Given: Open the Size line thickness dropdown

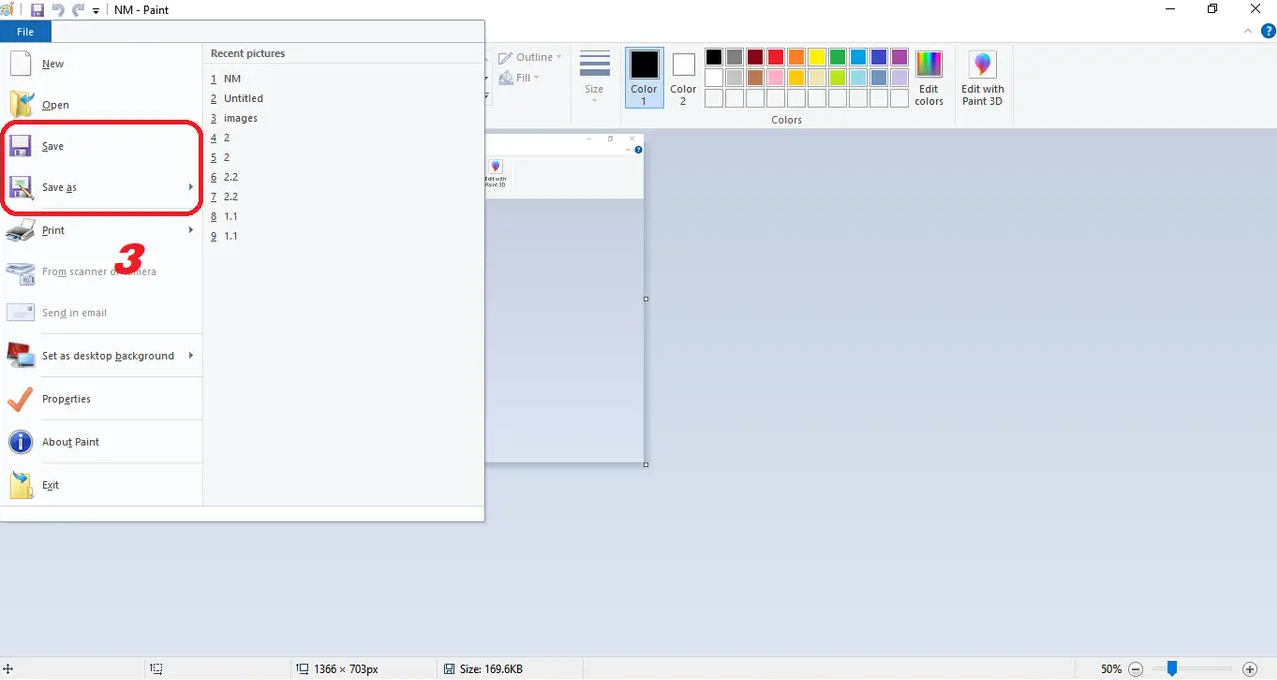Looking at the screenshot, I should click(x=594, y=77).
